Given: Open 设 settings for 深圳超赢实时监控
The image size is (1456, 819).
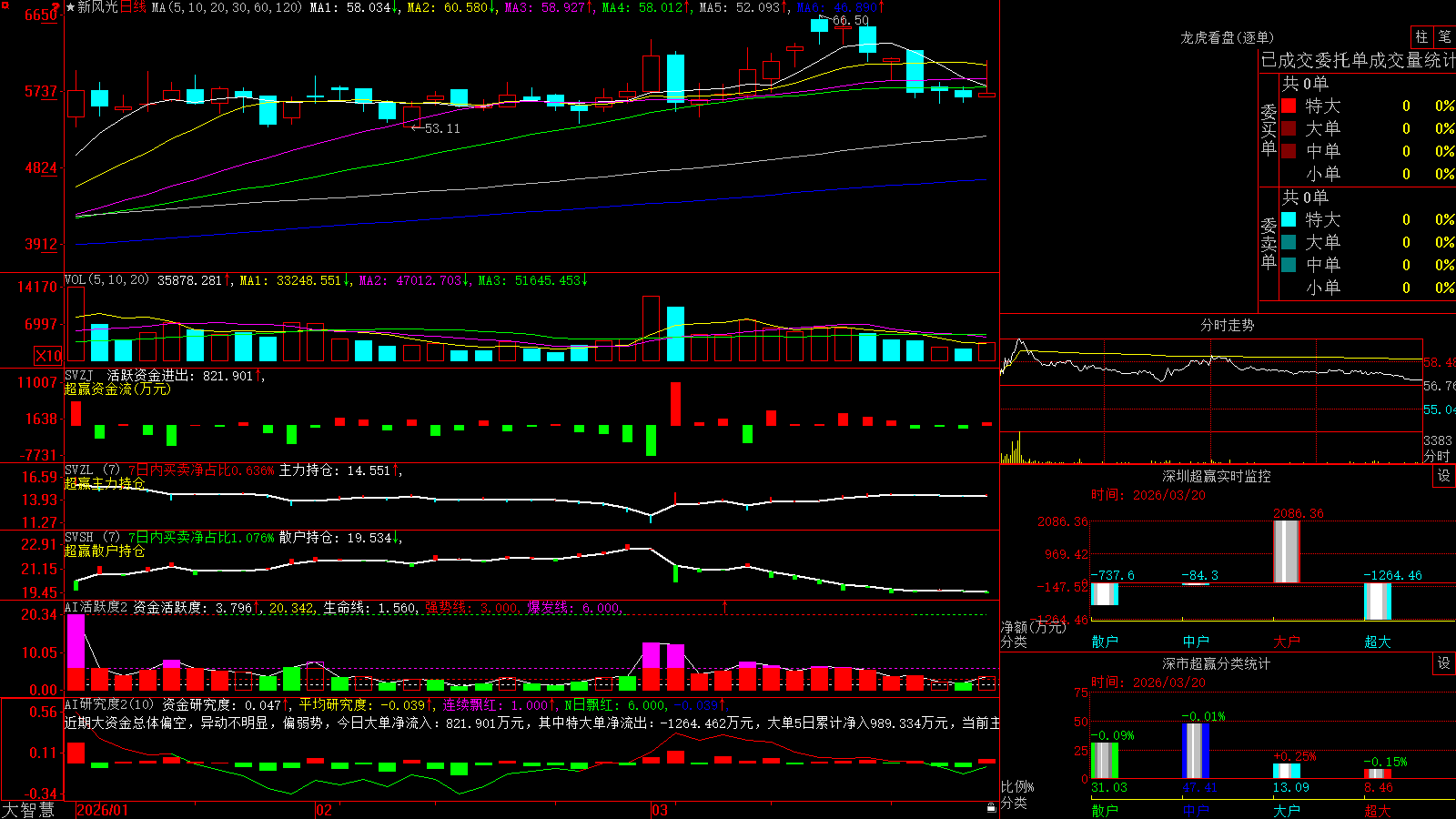Looking at the screenshot, I should coord(1444,476).
